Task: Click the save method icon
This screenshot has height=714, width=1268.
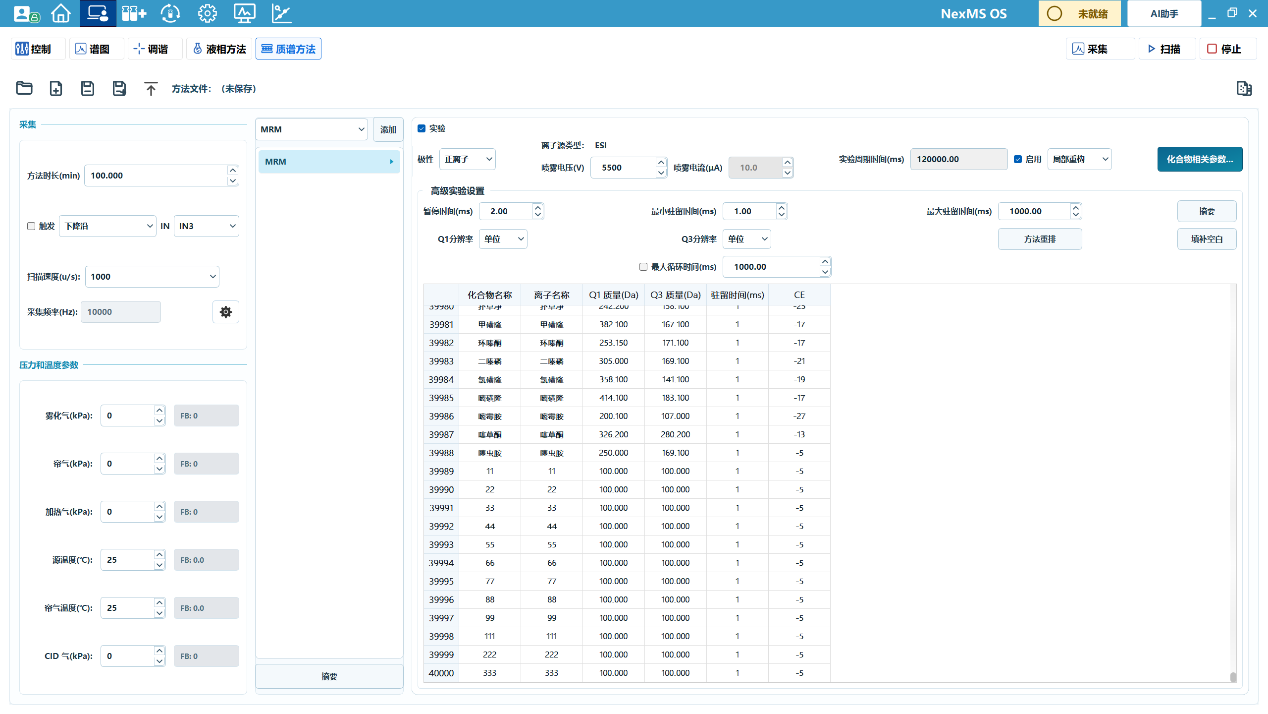Action: point(87,88)
